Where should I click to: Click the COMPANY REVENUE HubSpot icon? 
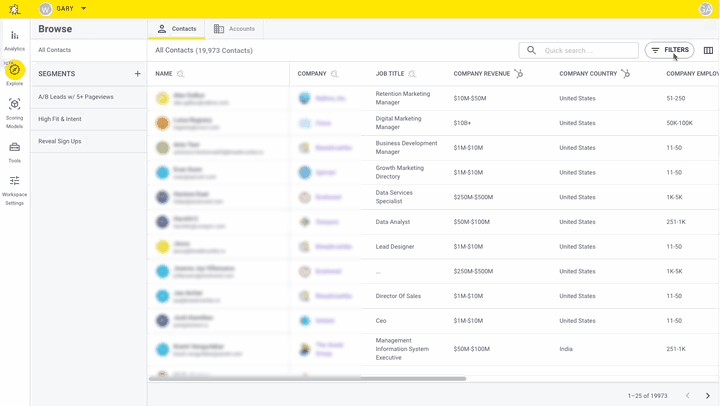click(x=518, y=73)
